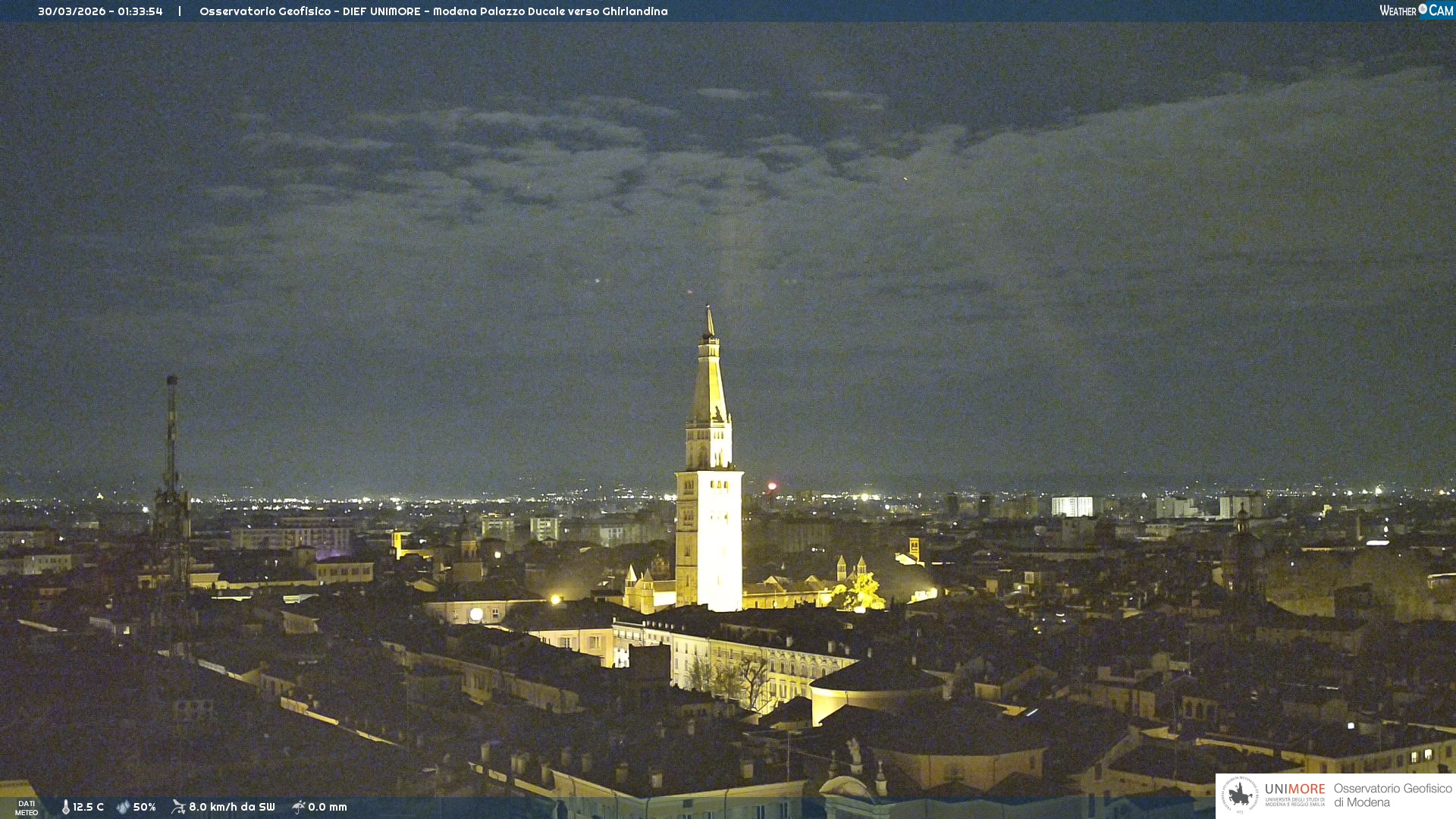Click Osservatorio Geofisico di Modena text
The image size is (1456, 819).
1392,795
